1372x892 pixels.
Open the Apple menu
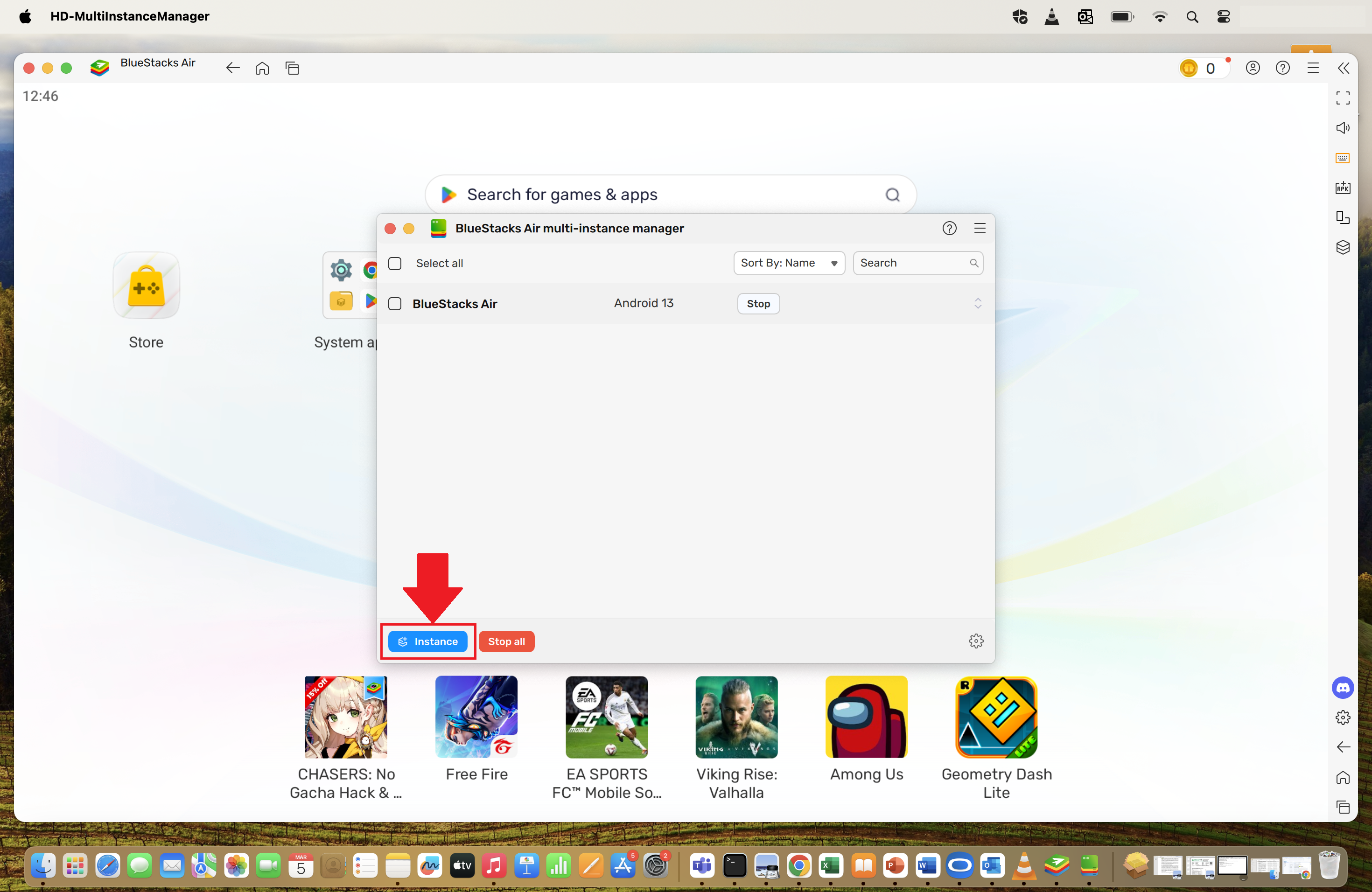tap(25, 16)
